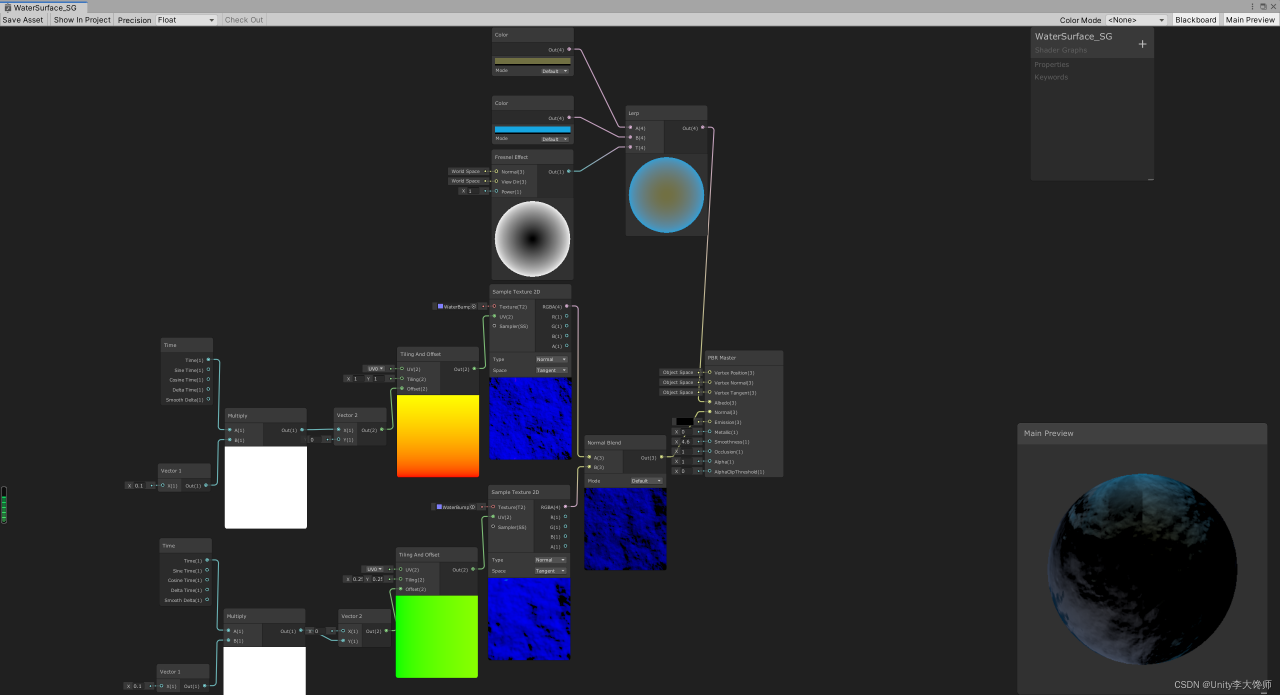Select the green Tiling And Offset preview
1280x695 pixels.
click(x=437, y=636)
